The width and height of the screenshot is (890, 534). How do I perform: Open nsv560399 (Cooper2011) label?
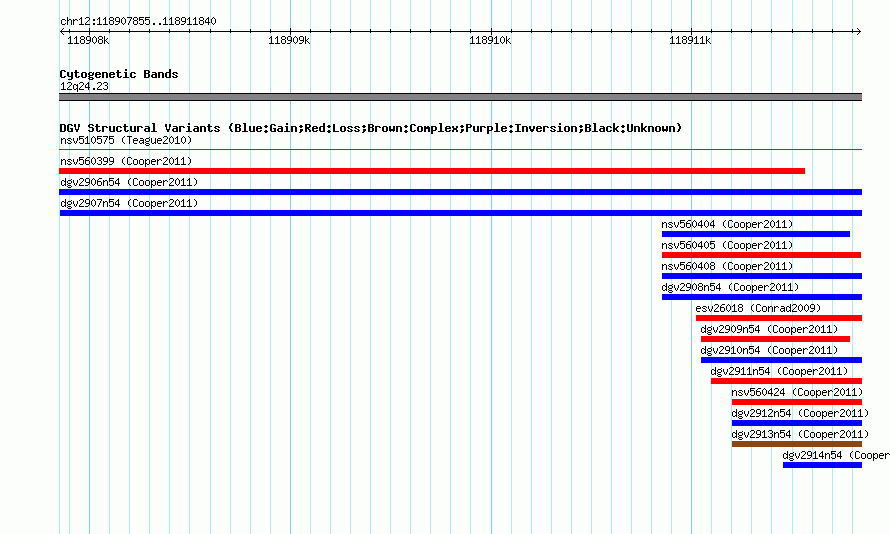(126, 161)
